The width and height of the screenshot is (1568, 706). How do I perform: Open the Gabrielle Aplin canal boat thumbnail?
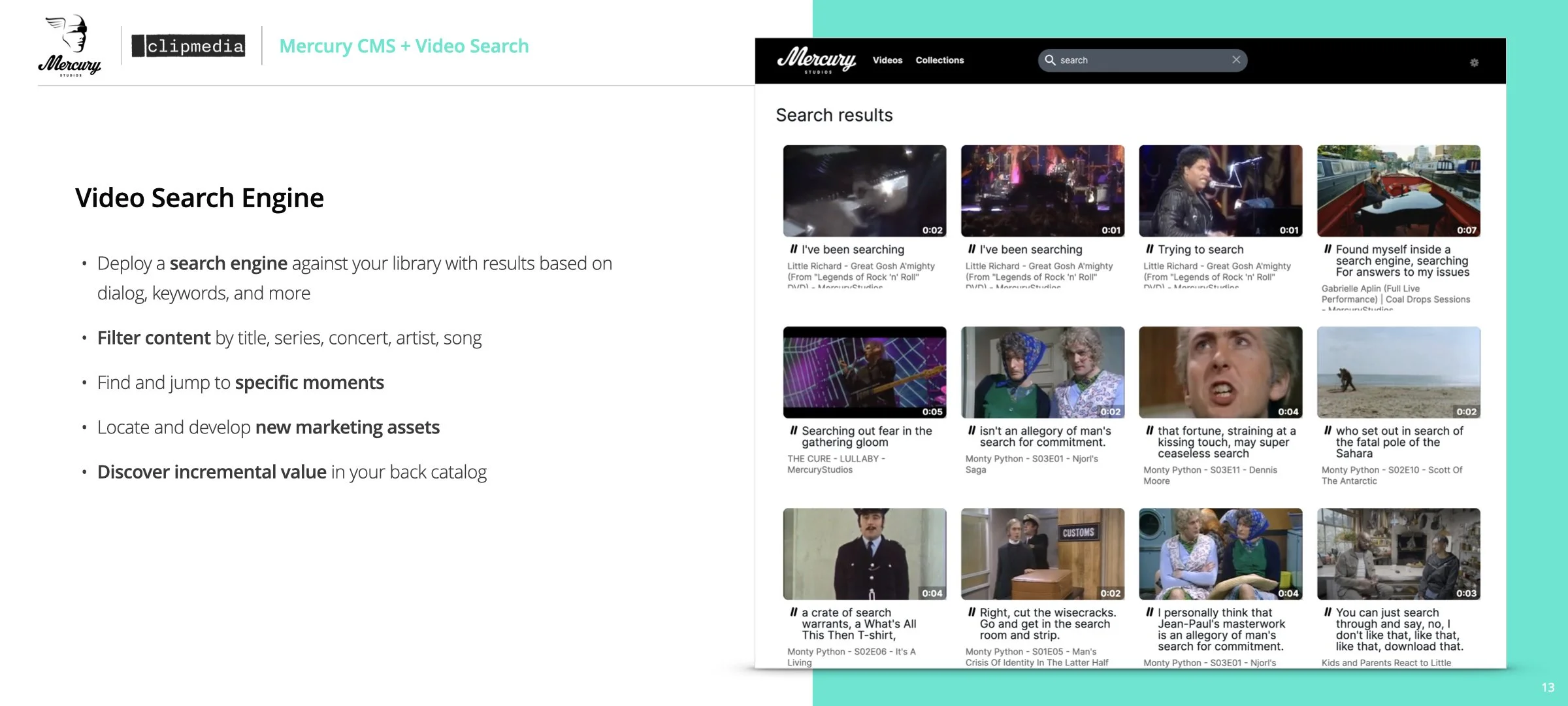point(1398,191)
